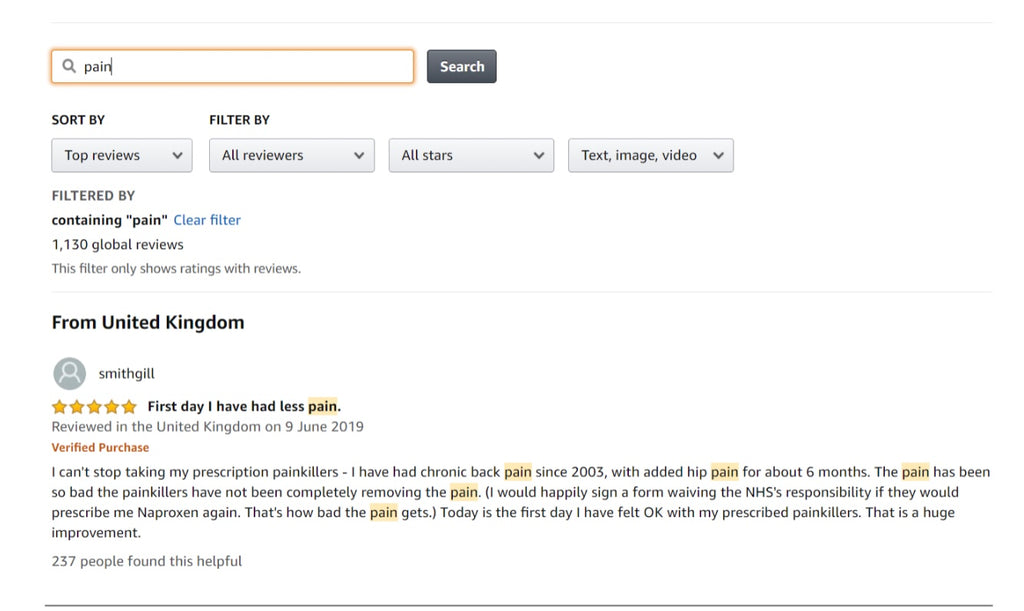Expand the Text, image, video dropdown
This screenshot has width=1024, height=611.
click(650, 156)
